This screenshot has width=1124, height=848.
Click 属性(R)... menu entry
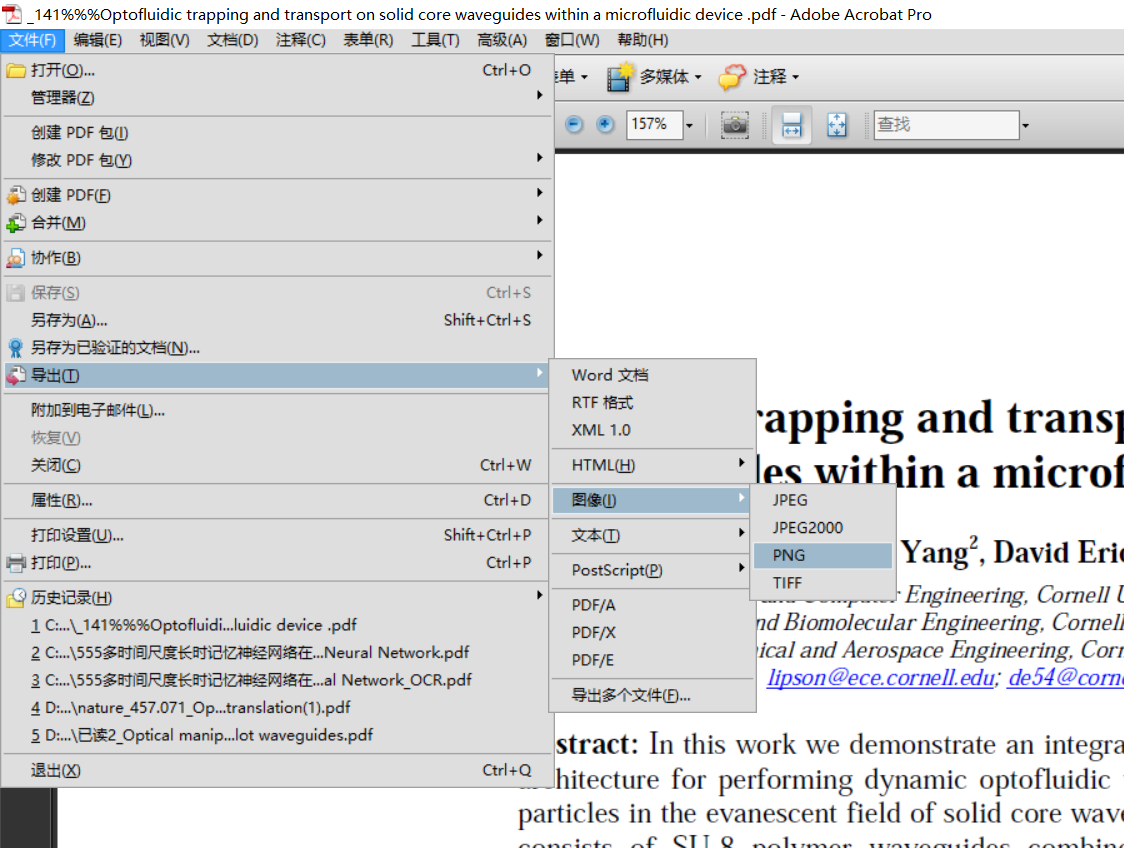tap(277, 500)
